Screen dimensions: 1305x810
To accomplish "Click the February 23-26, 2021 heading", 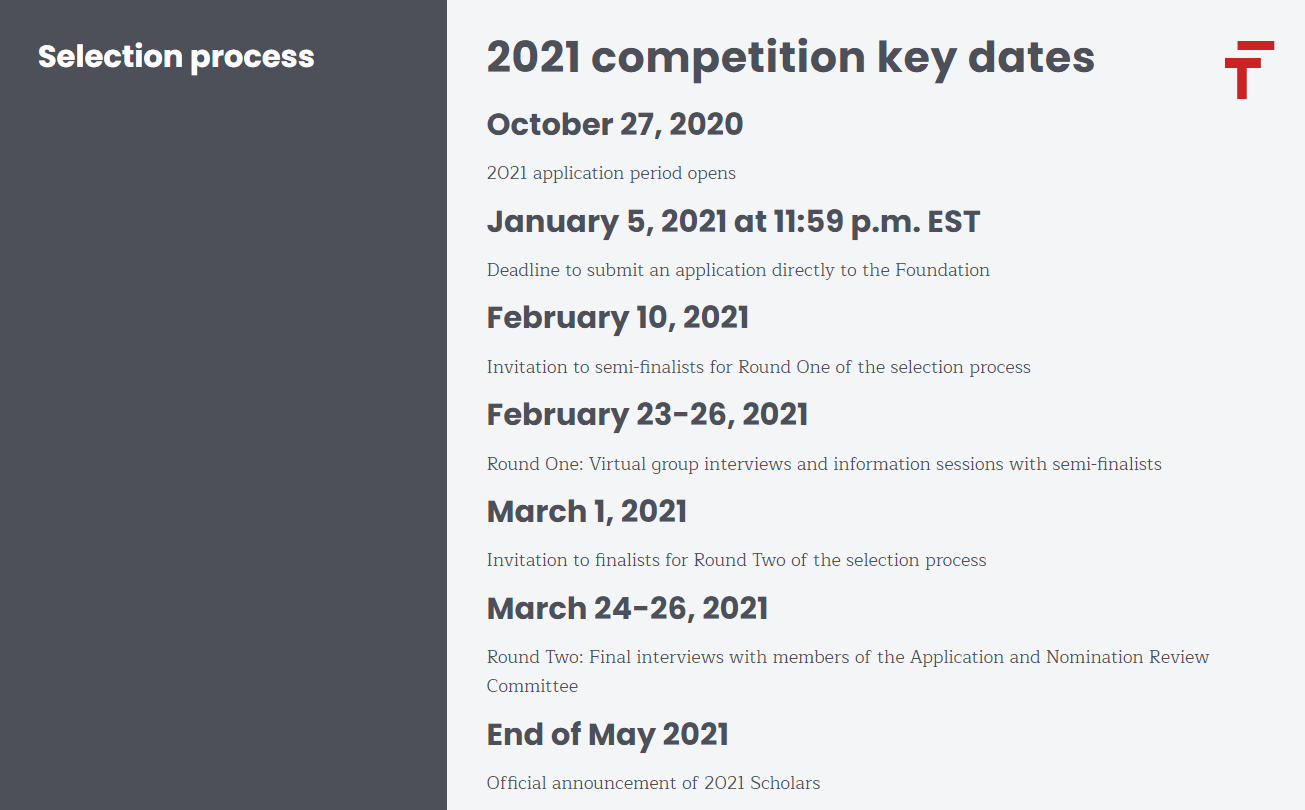I will 647,415.
